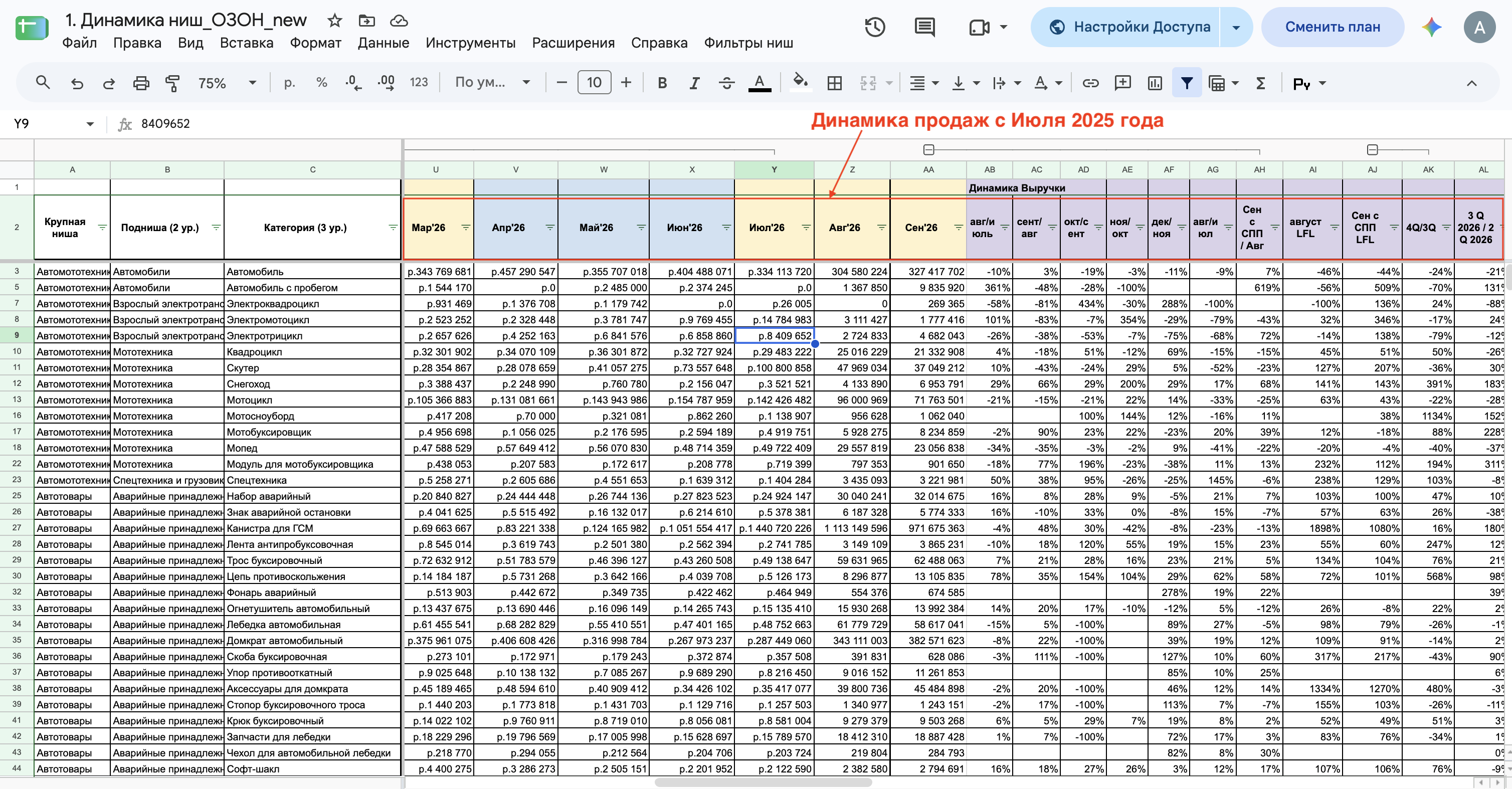Image resolution: width=1512 pixels, height=789 pixels.
Task: Open the horizontal align dropdown
Action: point(924,83)
